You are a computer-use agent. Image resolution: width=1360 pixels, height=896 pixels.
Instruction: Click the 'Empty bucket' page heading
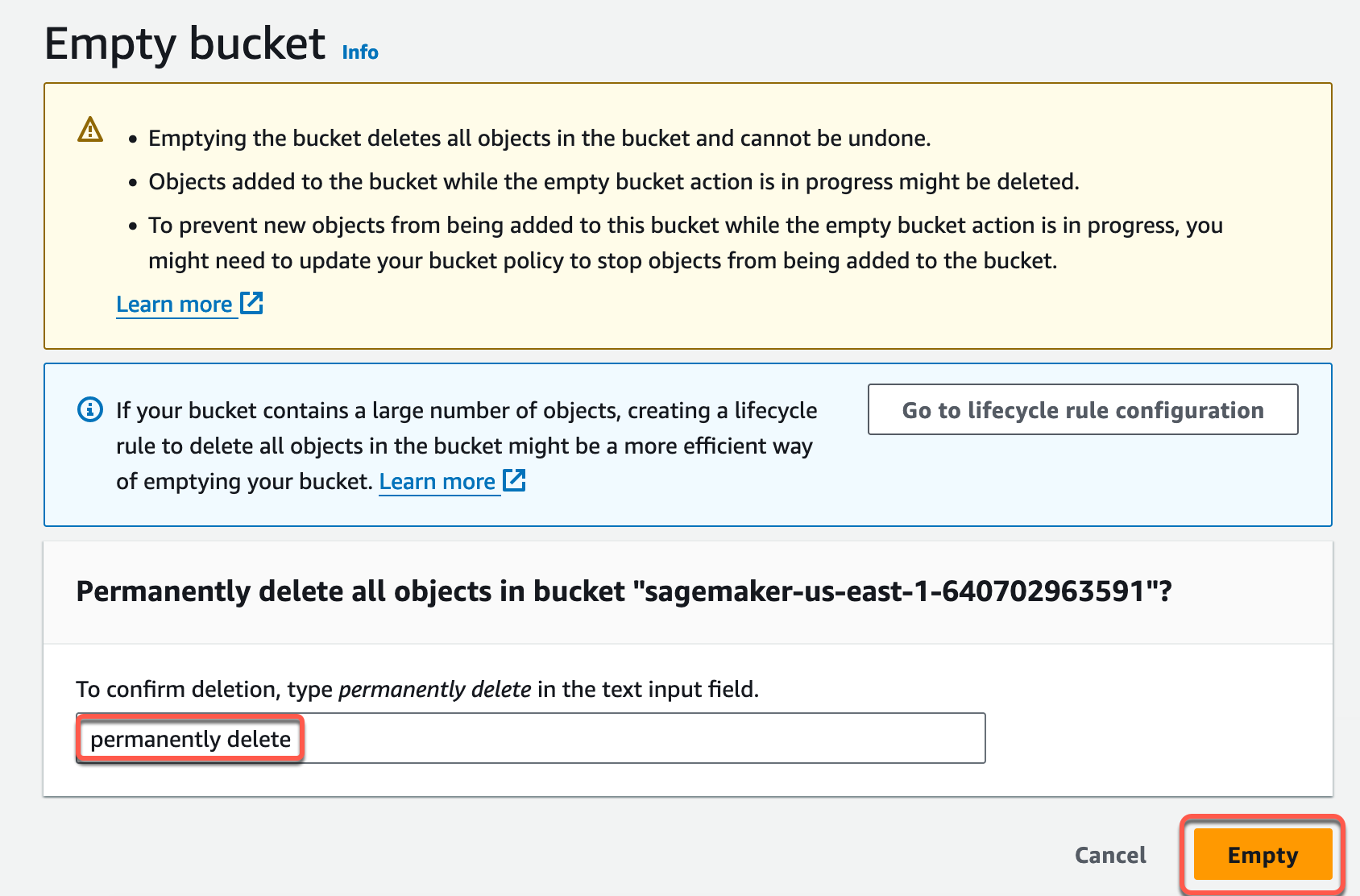(185, 44)
